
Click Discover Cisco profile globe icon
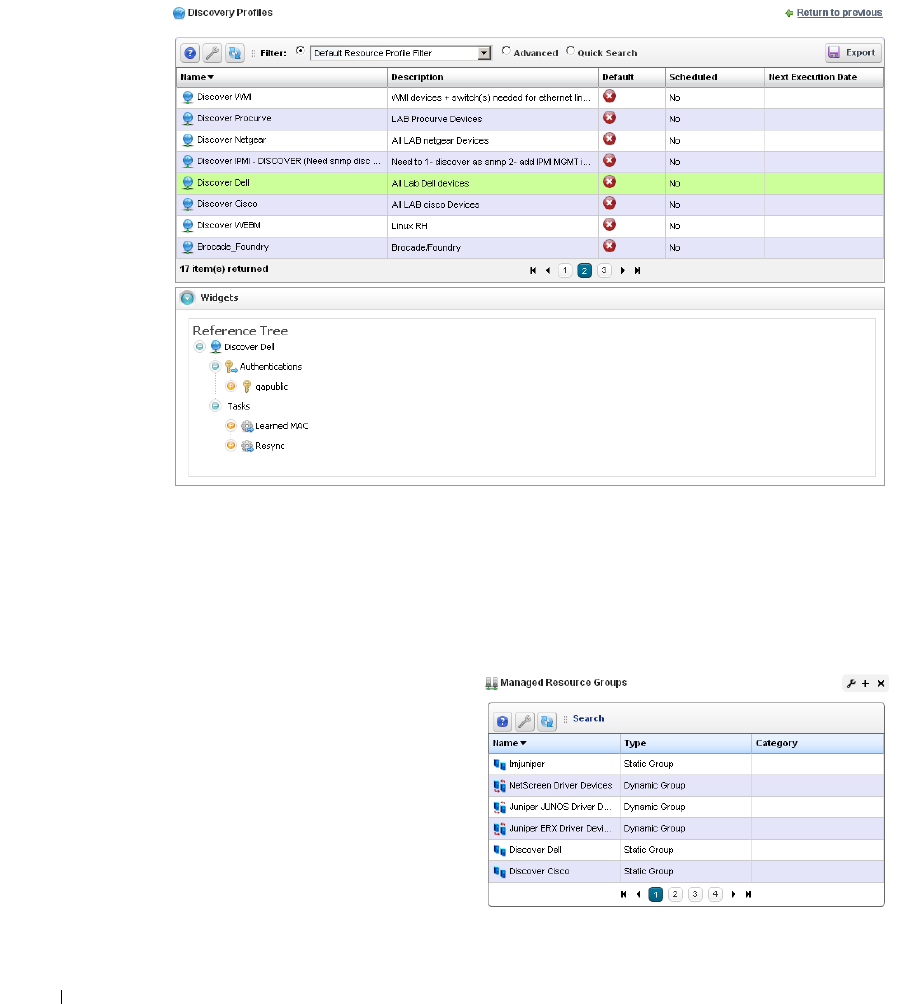click(x=188, y=204)
